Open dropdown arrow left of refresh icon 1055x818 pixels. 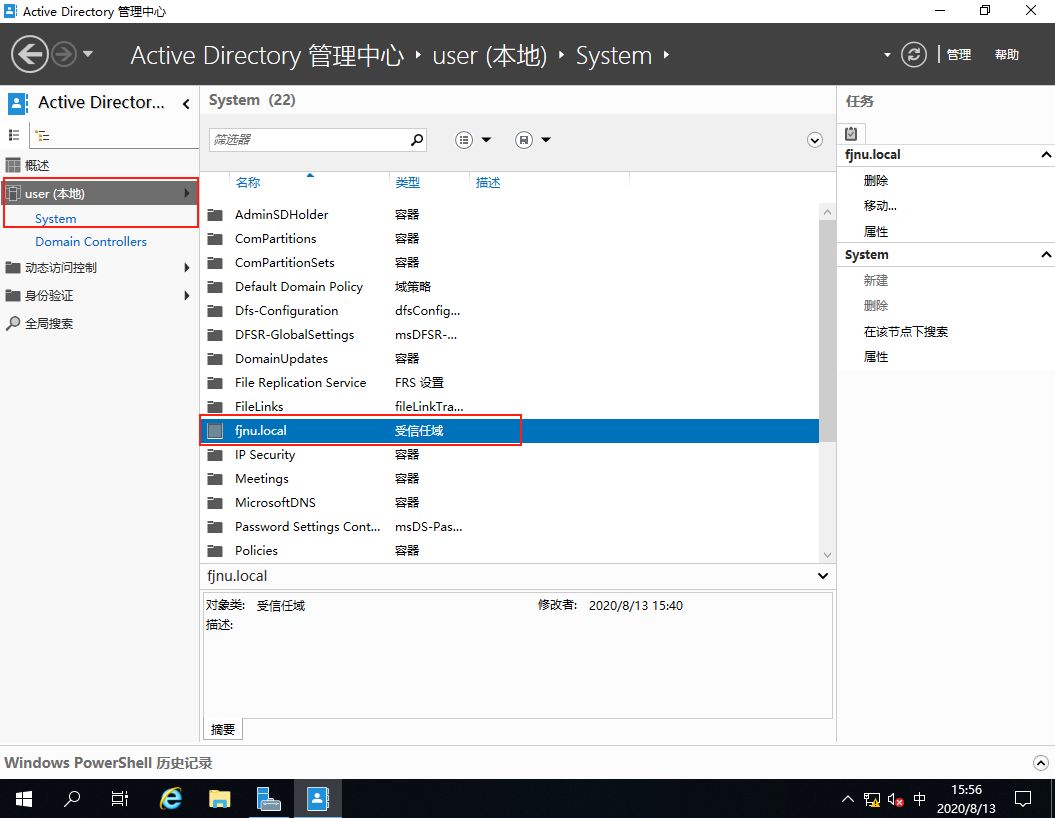tap(887, 54)
